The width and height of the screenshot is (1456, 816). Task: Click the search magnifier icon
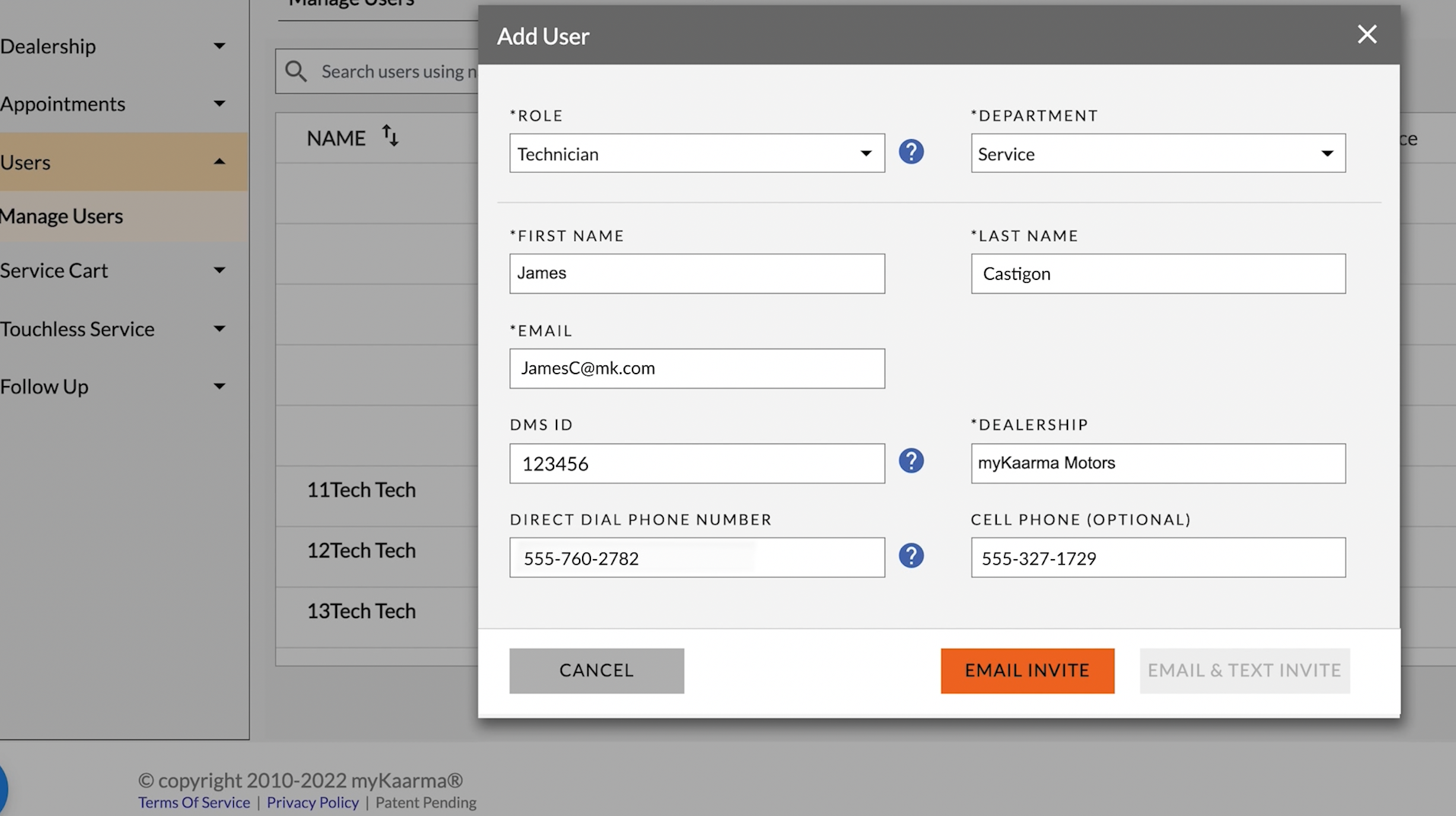[295, 71]
